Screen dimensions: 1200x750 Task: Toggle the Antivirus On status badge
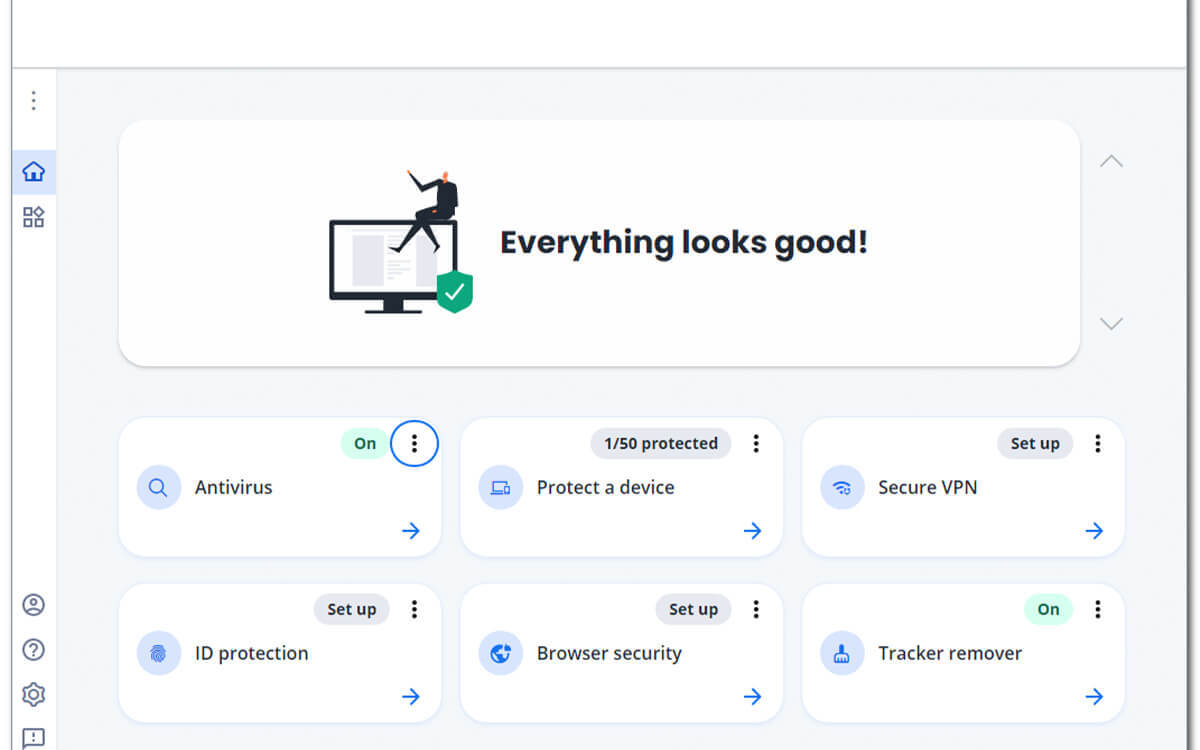point(365,444)
